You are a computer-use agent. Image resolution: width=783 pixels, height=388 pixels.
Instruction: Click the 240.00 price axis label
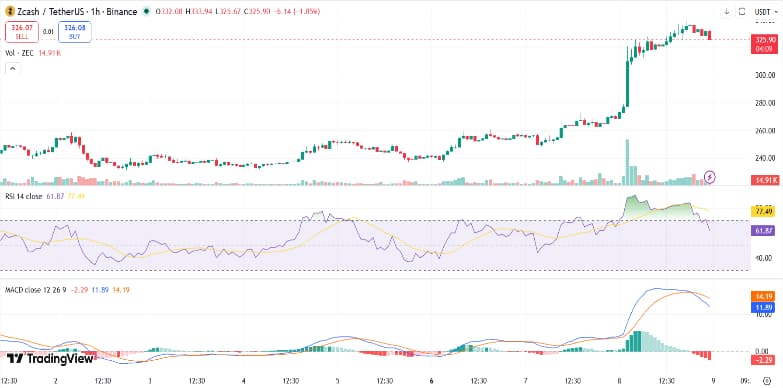pyautogui.click(x=765, y=158)
